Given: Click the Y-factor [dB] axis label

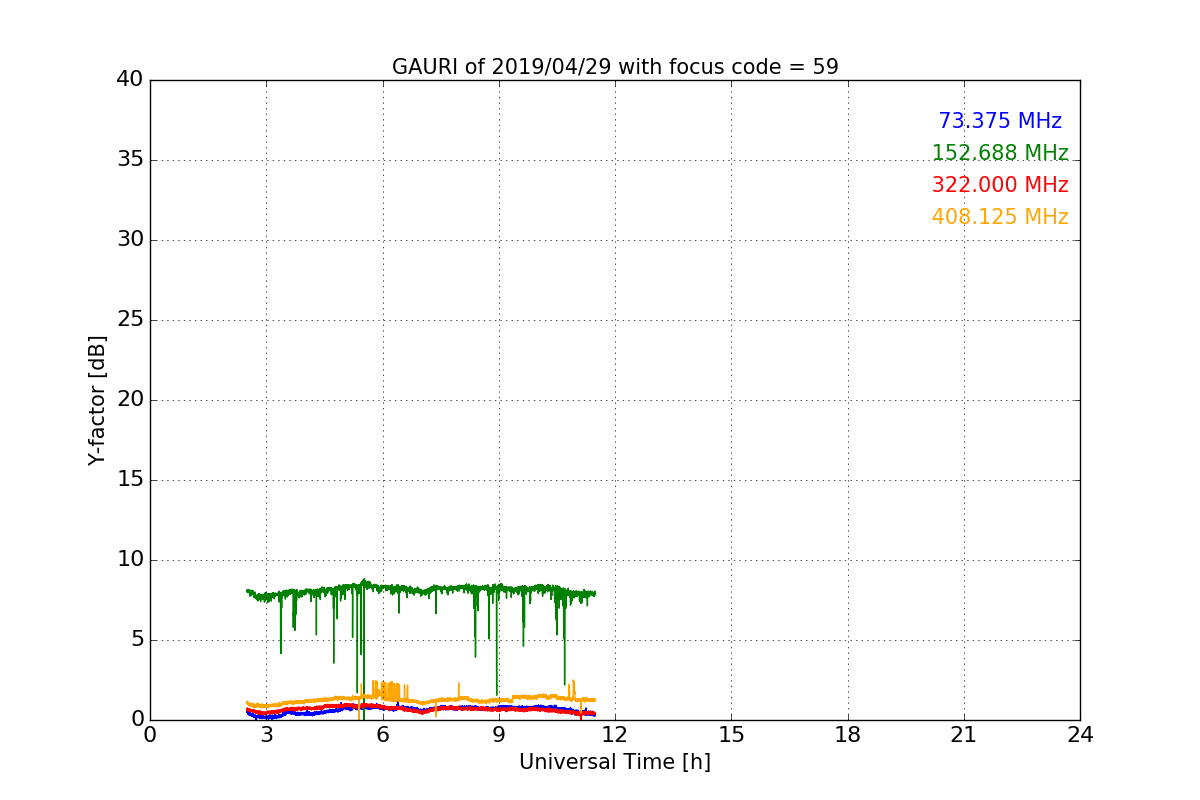Looking at the screenshot, I should pos(97,400).
